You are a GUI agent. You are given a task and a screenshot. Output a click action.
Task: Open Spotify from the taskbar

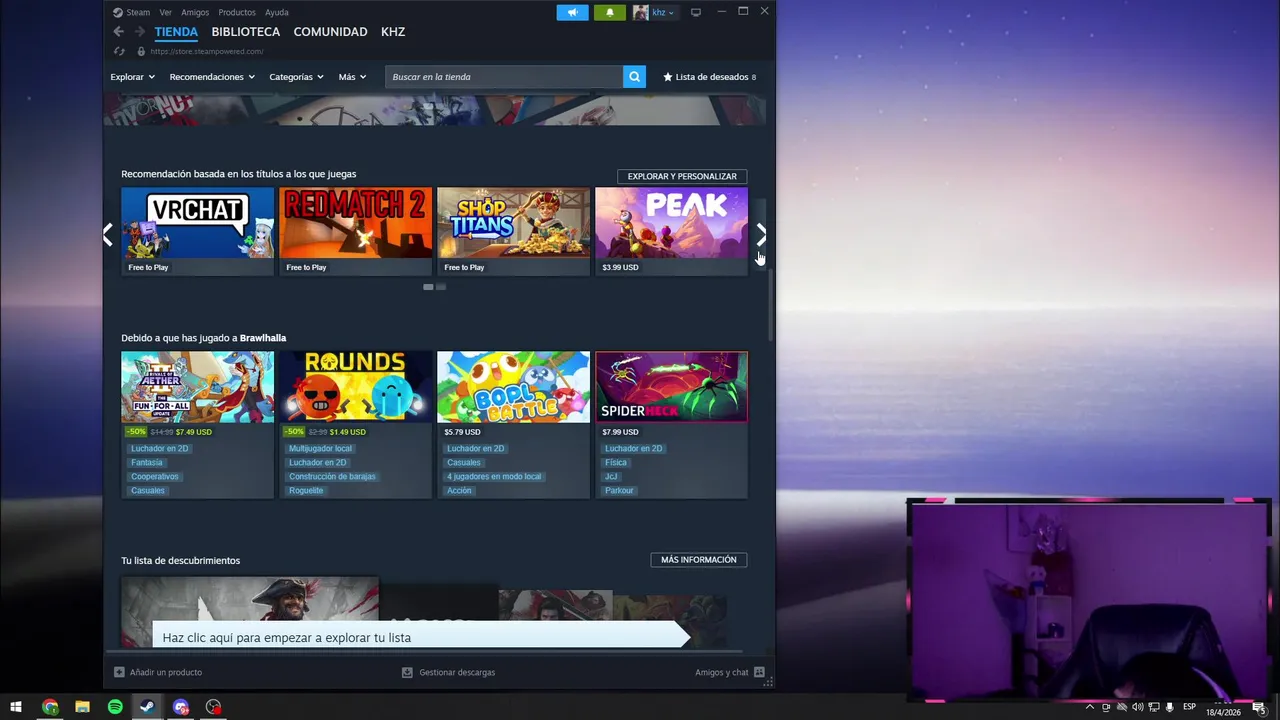115,707
